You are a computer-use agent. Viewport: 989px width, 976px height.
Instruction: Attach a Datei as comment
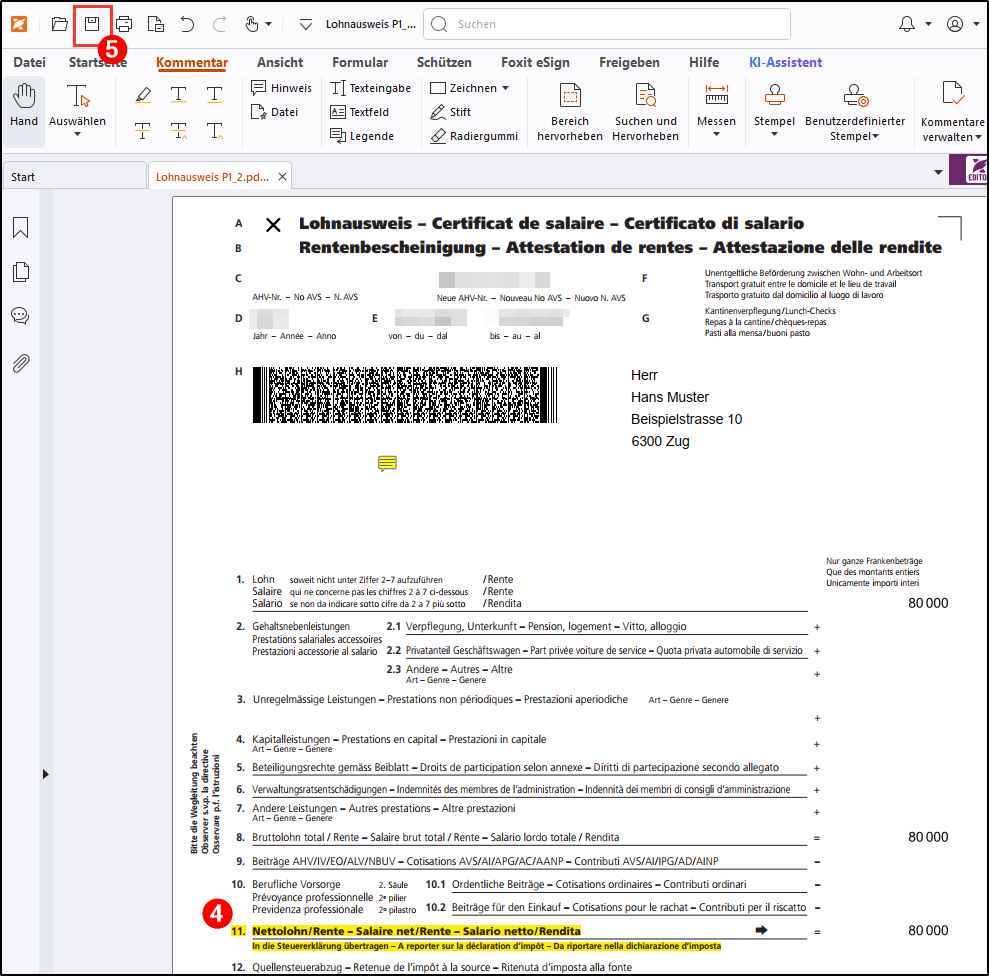click(274, 112)
